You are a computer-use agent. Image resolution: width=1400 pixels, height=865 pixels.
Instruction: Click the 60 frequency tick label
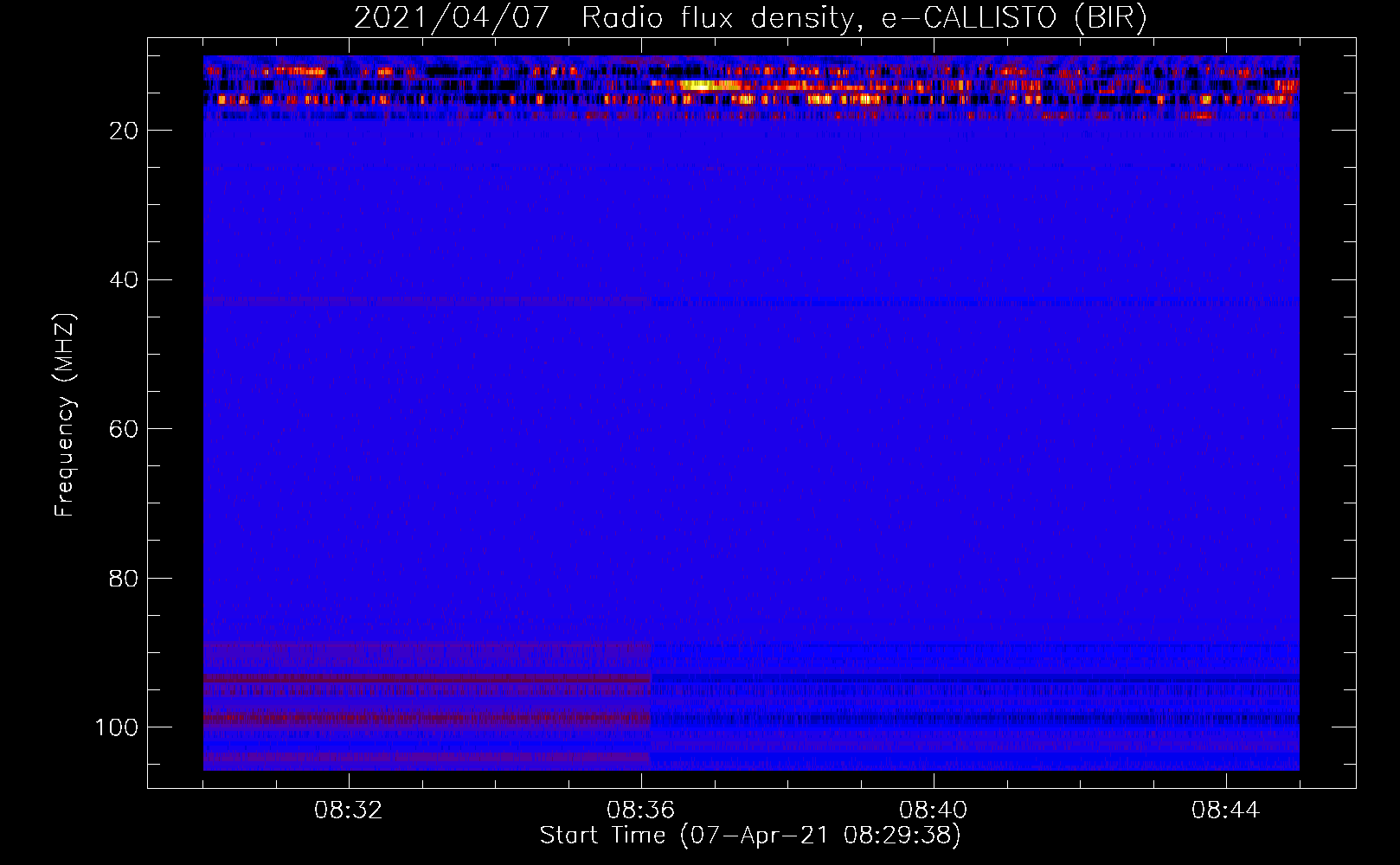(124, 429)
